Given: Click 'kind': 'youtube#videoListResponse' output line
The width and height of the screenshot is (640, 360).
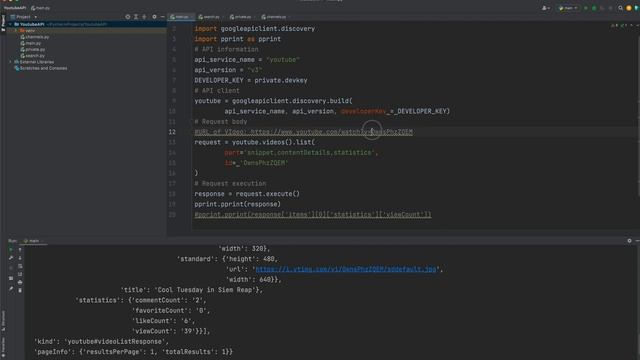Looking at the screenshot, I should [101, 341].
